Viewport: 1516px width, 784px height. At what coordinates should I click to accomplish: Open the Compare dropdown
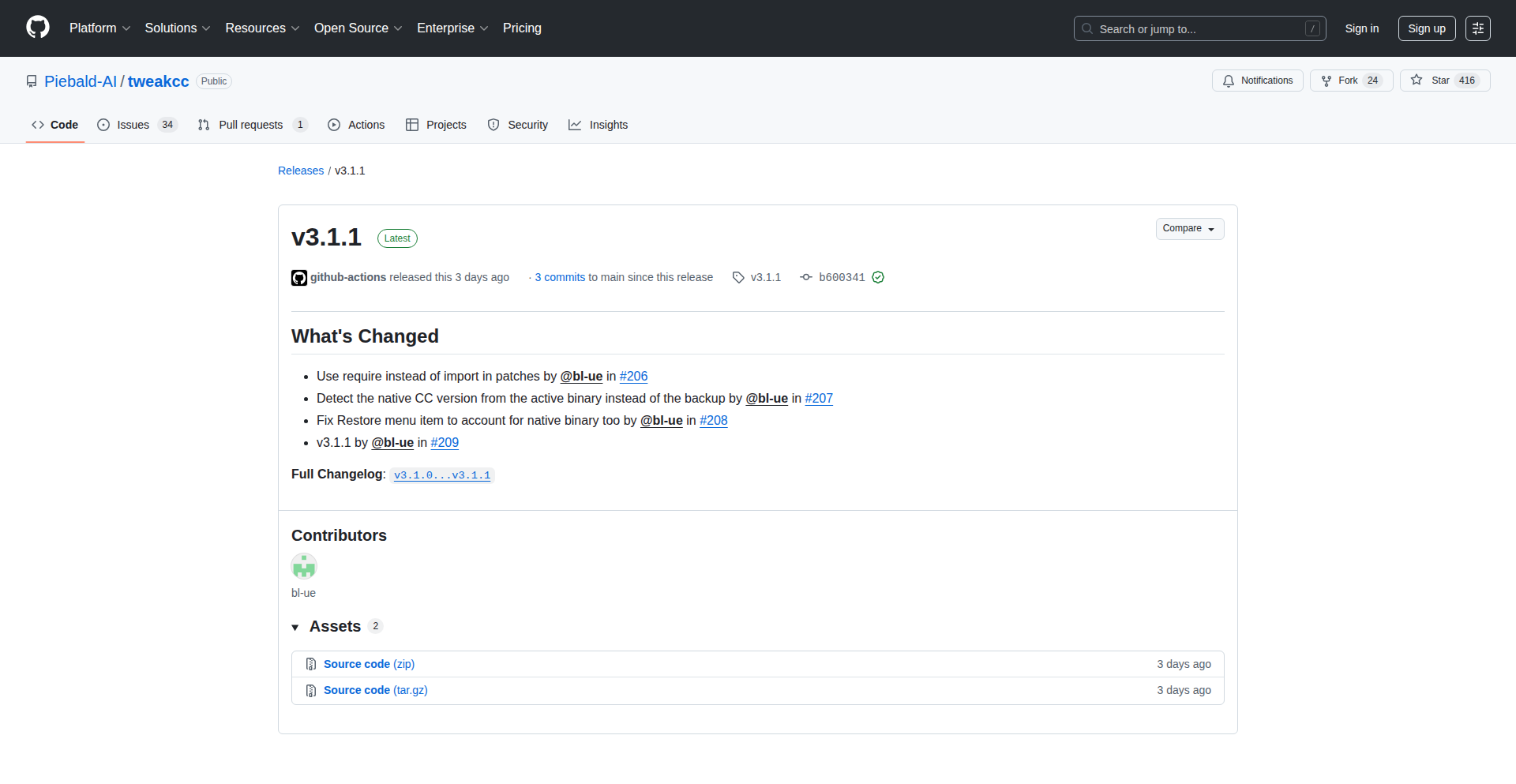[1189, 228]
